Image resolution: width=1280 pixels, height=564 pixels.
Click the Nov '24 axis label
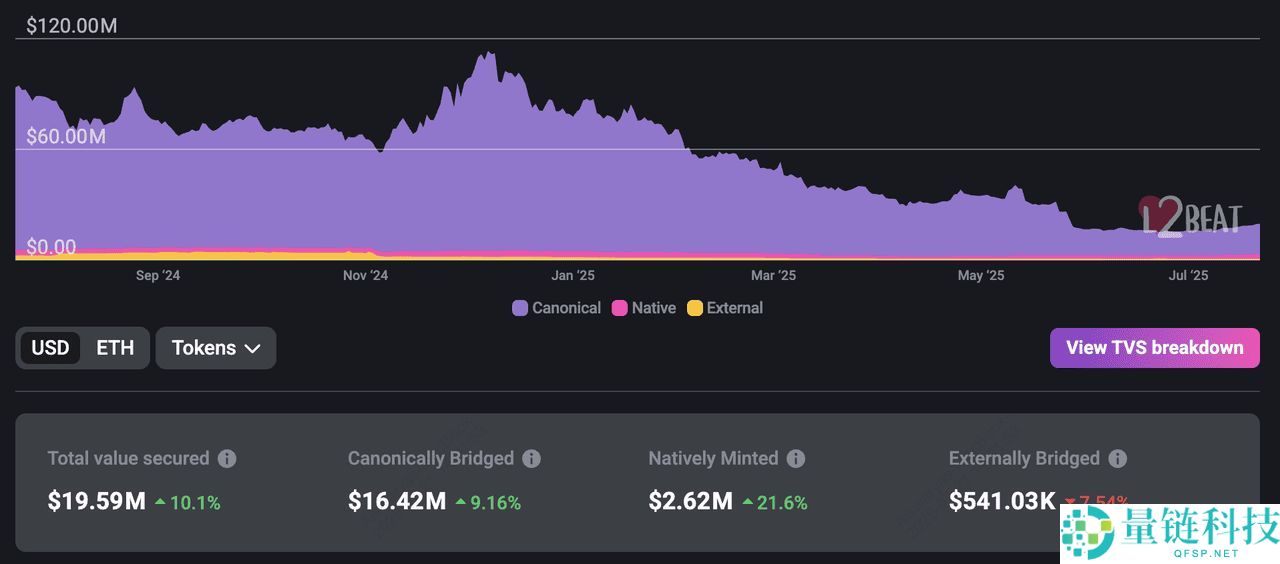tap(365, 276)
